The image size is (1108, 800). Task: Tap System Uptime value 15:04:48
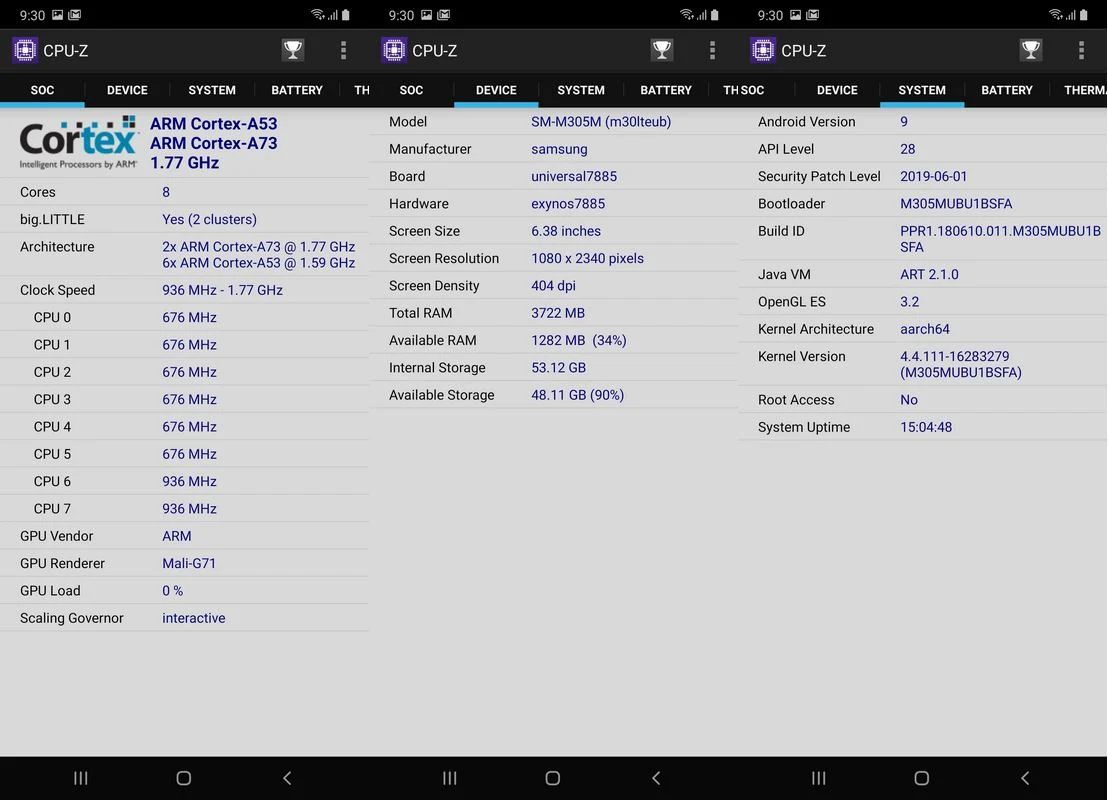click(x=926, y=427)
